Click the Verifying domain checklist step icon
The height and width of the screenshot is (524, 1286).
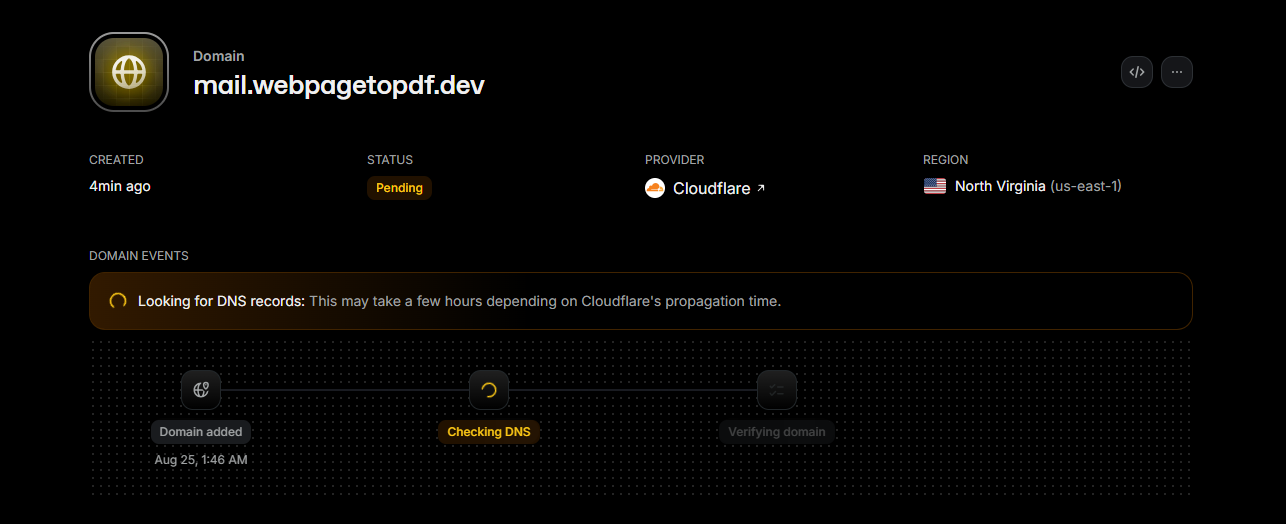[x=777, y=390]
